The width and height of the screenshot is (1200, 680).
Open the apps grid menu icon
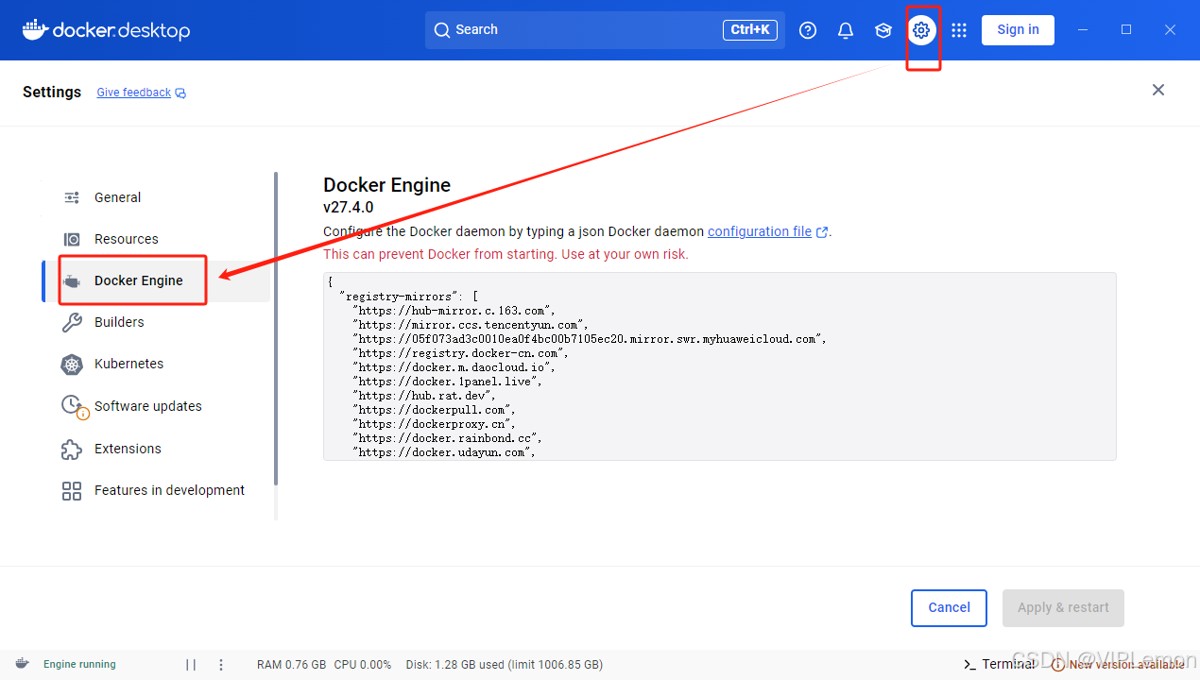click(x=959, y=30)
